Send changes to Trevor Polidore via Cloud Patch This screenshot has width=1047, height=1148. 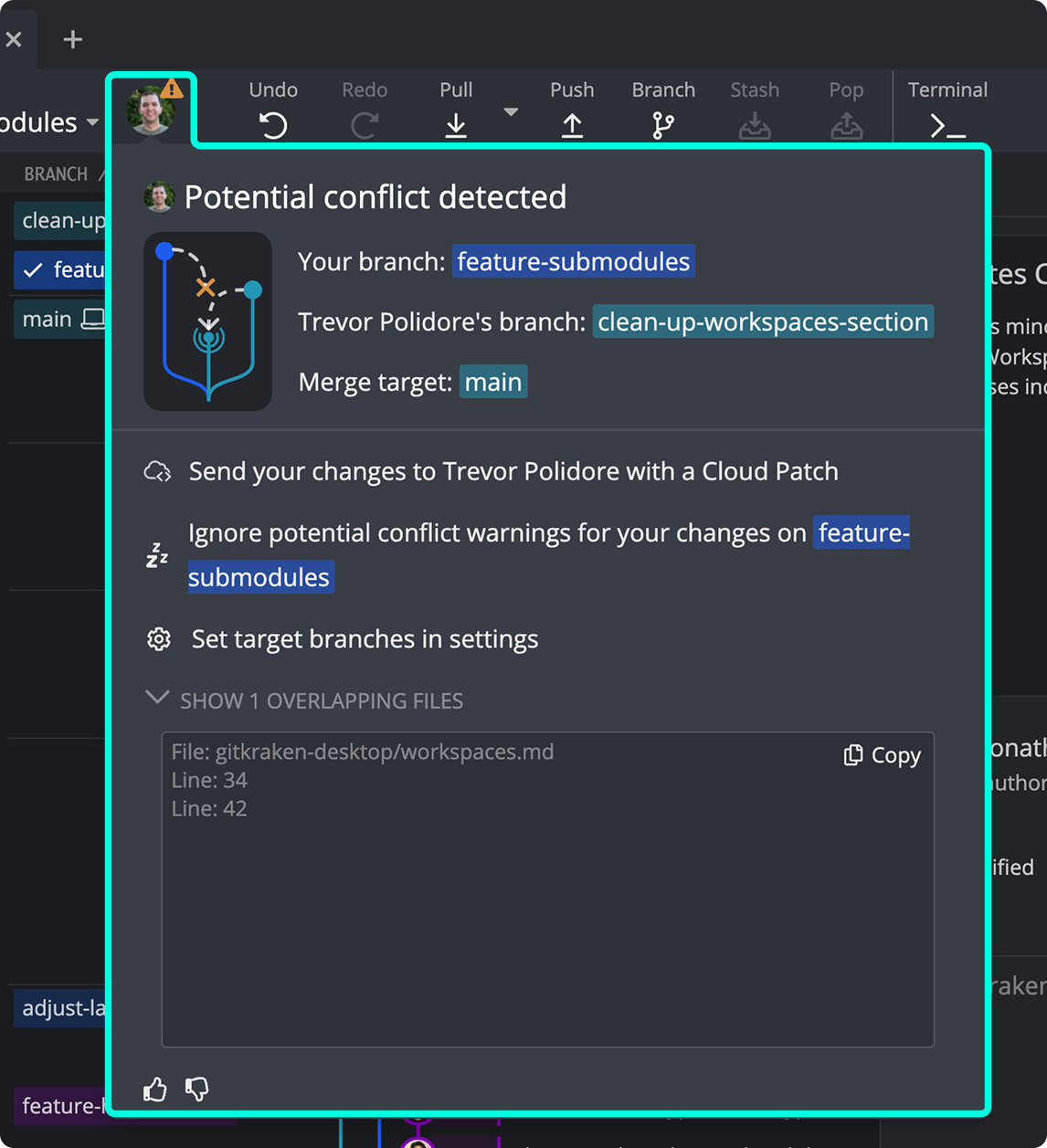tap(513, 471)
